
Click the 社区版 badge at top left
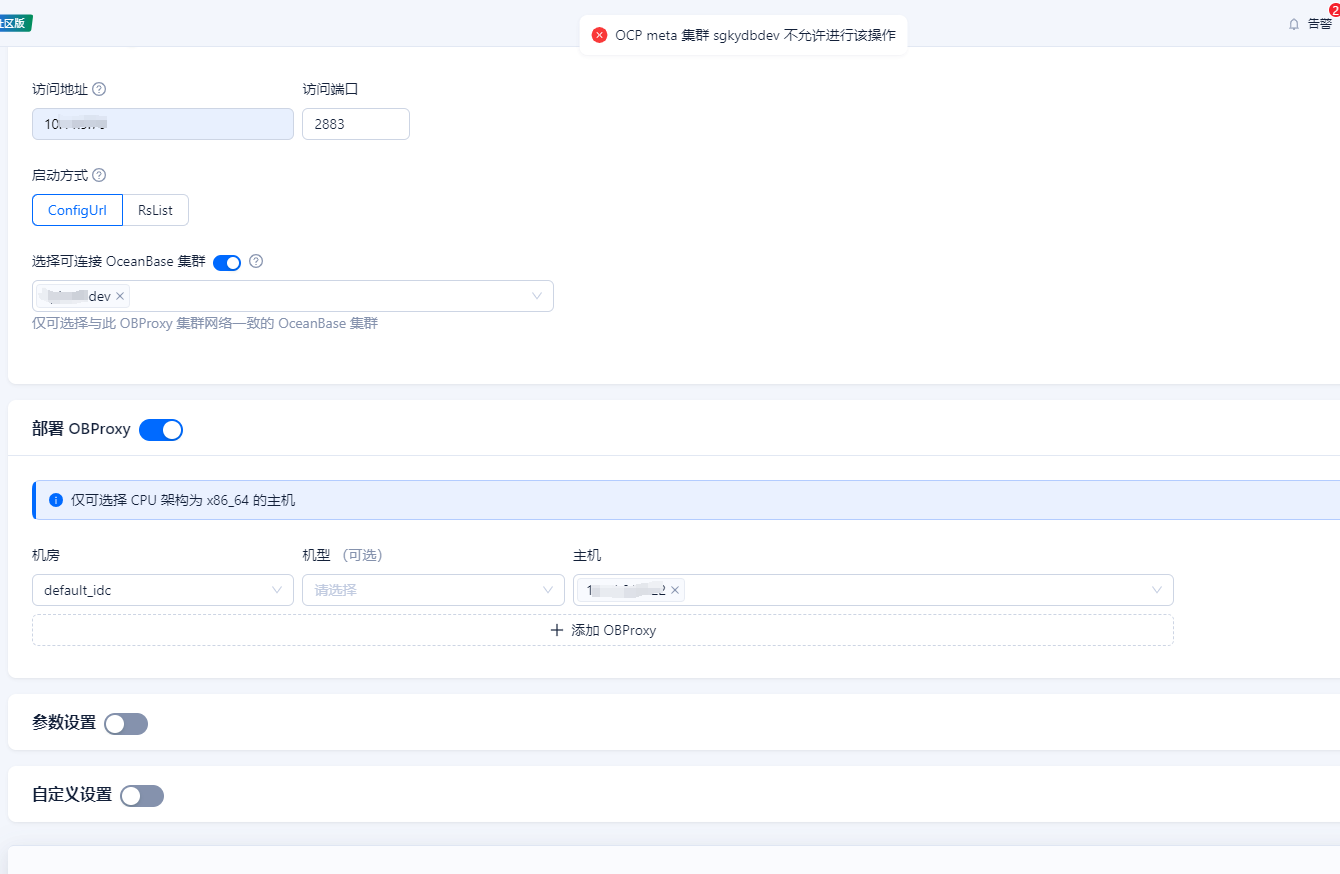point(15,23)
